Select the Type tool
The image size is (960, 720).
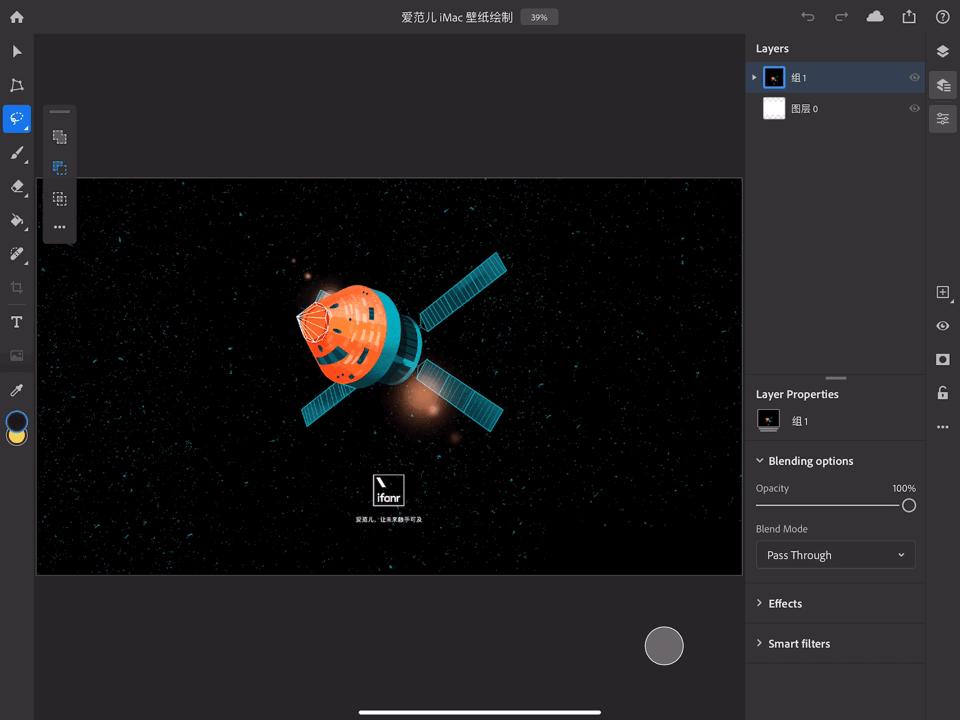(x=16, y=321)
